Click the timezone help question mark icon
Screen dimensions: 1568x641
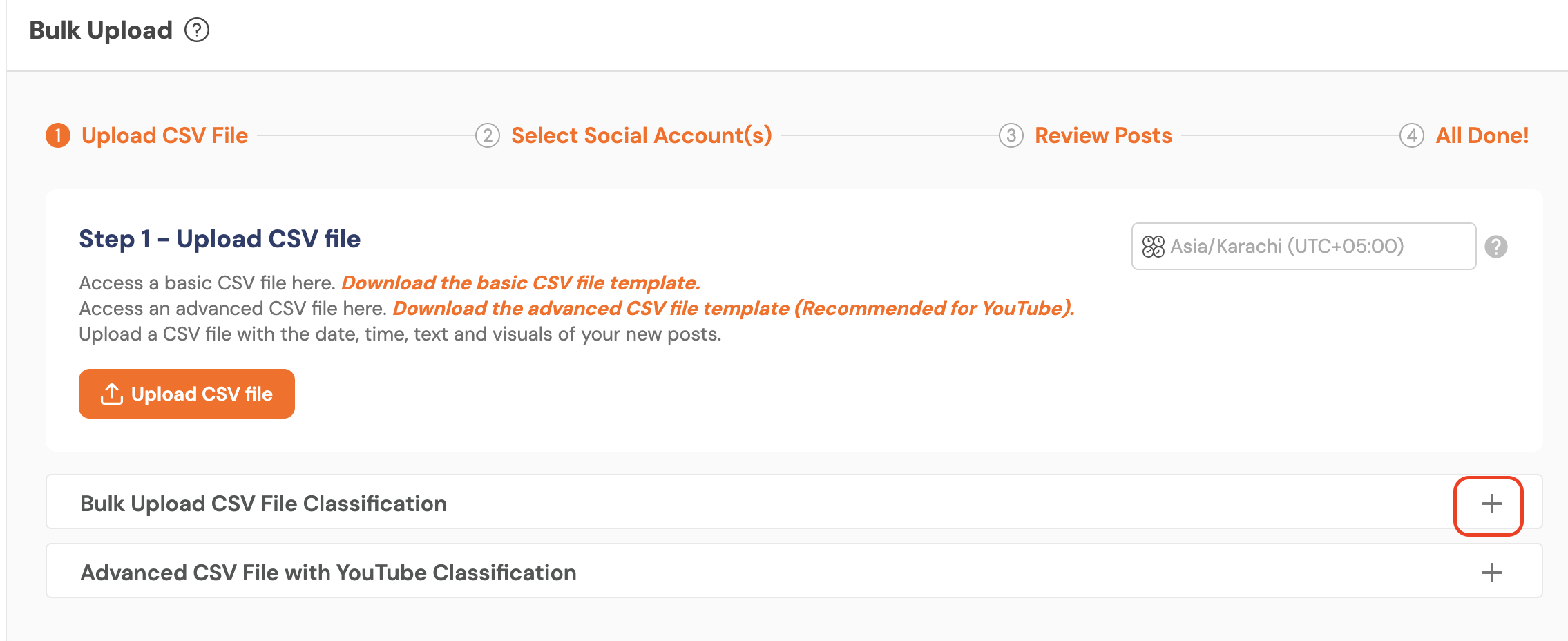click(x=1496, y=247)
